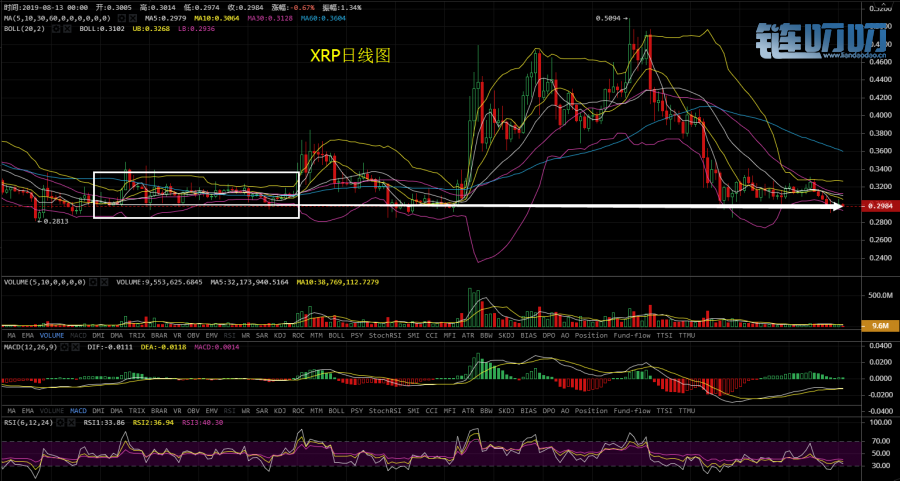This screenshot has height=481, width=900.
Task: Select ROC in the MACD pane indicator bar
Action: tap(298, 411)
